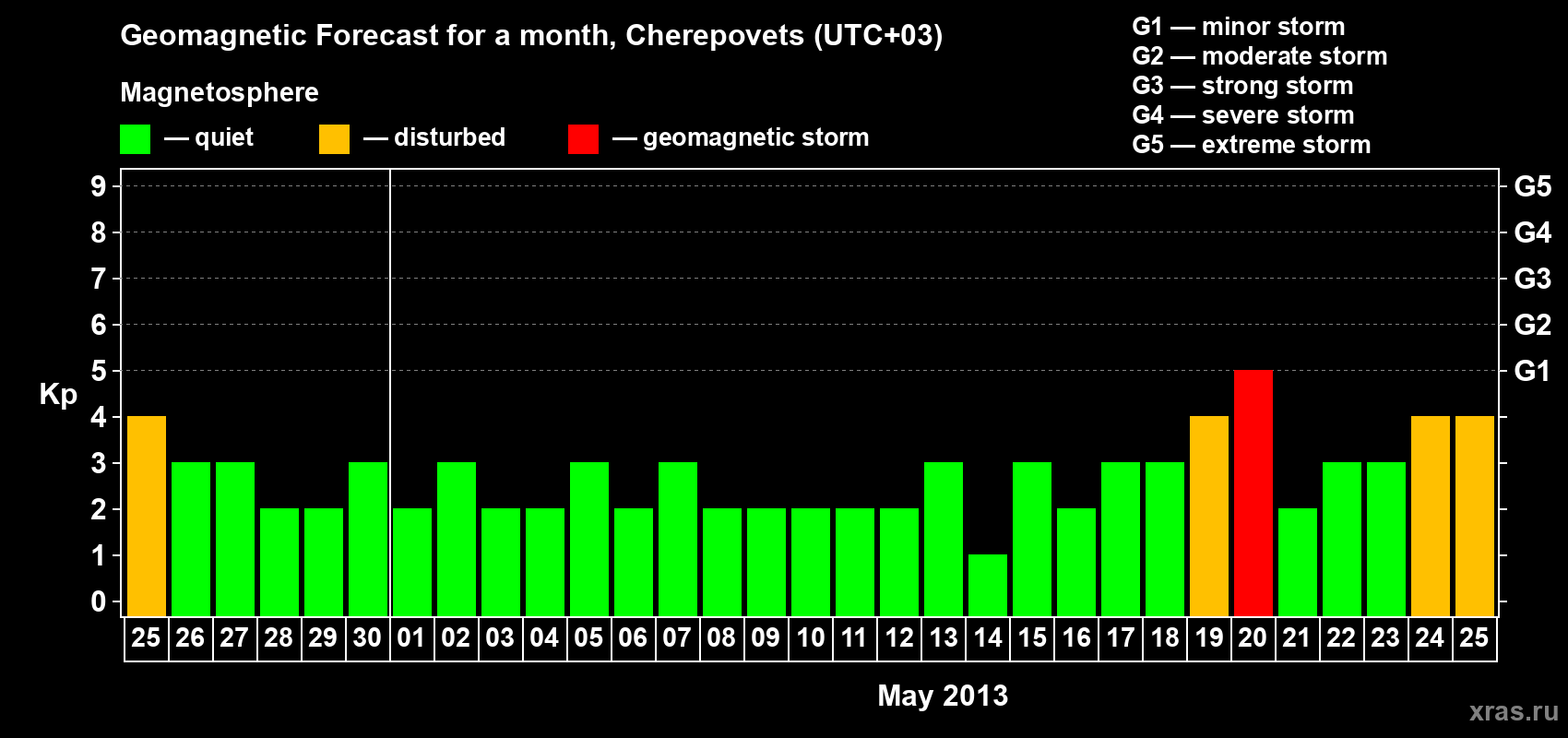The image size is (1568, 738).
Task: Click date label 24 on the x-axis
Action: click(1430, 638)
